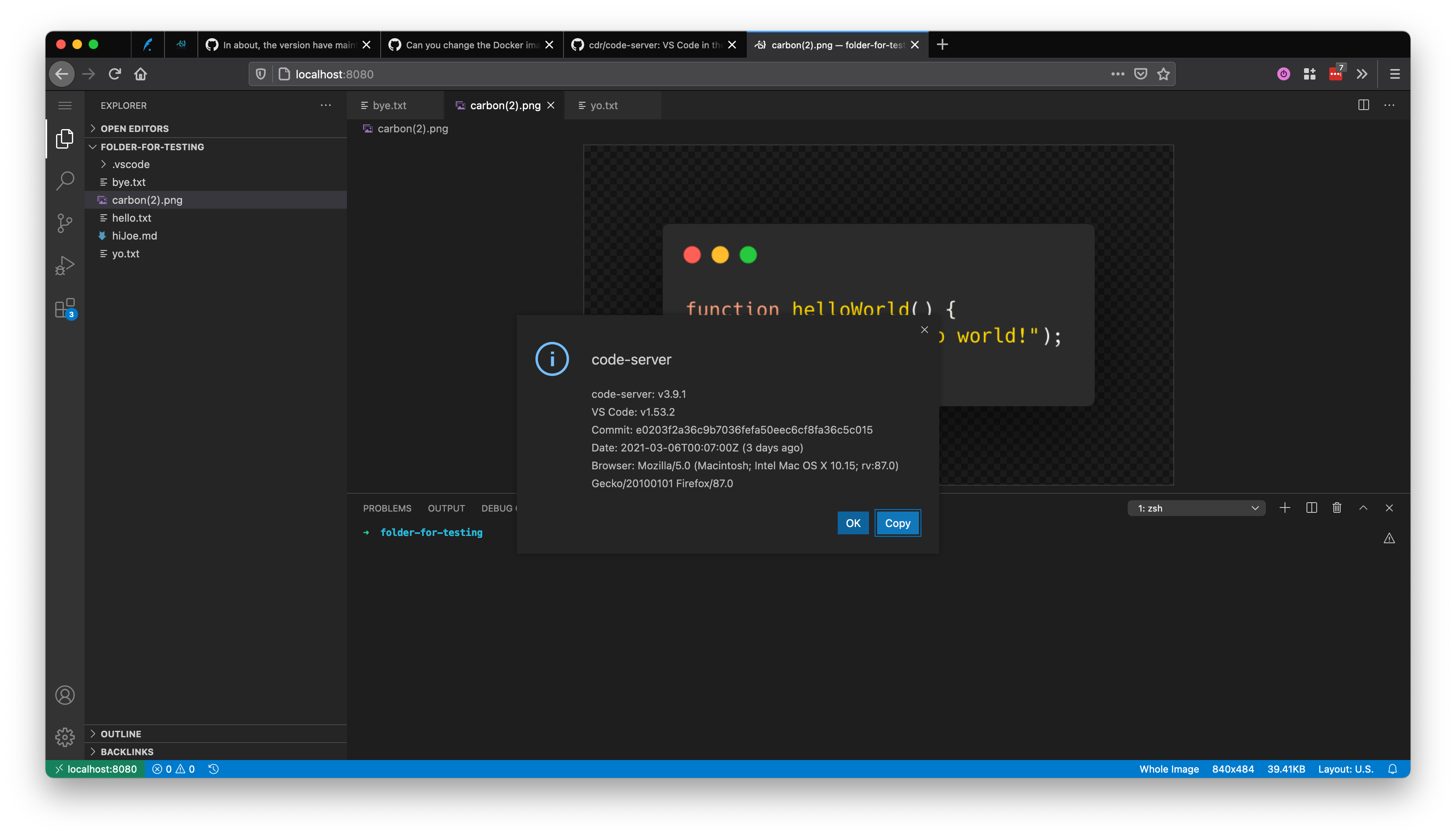The height and width of the screenshot is (838, 1456).
Task: Switch to the yo.txt tab
Action: (603, 105)
